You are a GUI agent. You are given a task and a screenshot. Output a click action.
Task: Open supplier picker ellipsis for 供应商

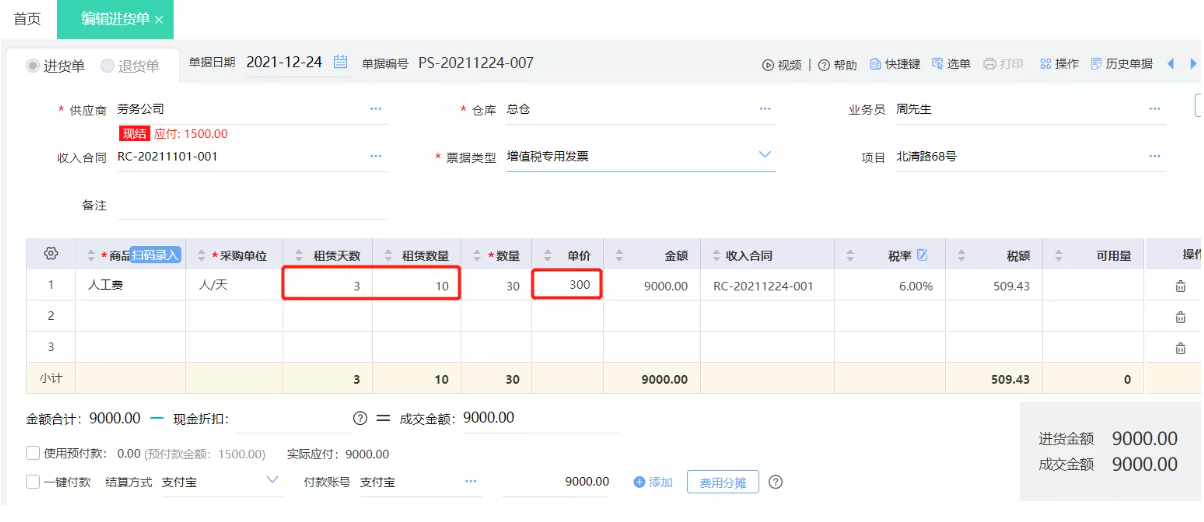click(376, 108)
